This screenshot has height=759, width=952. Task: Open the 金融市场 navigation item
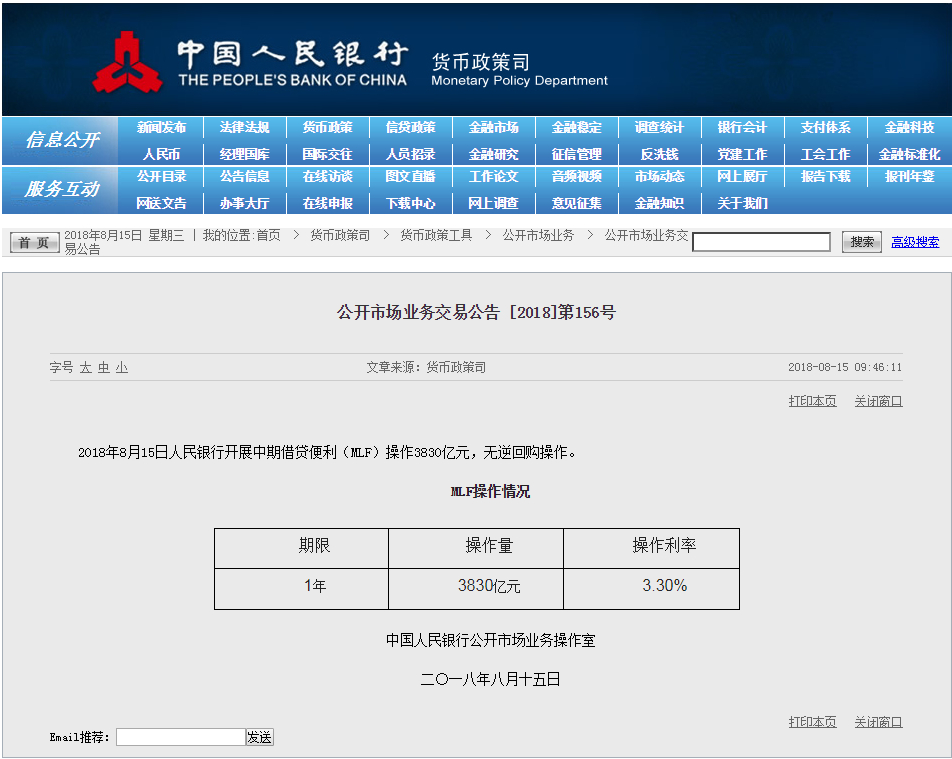click(493, 128)
